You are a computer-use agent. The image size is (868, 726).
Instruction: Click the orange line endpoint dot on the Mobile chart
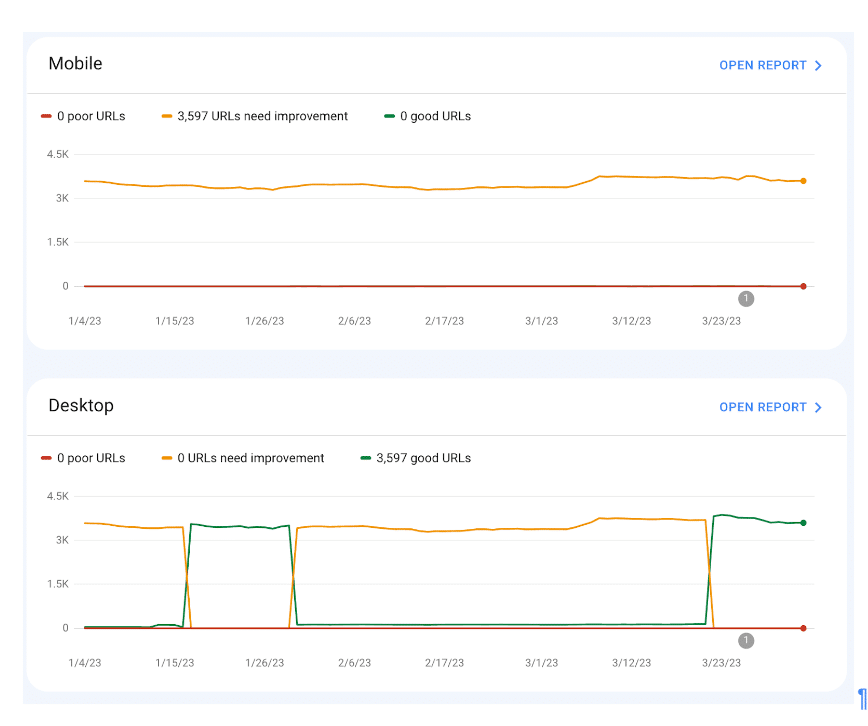tap(803, 180)
